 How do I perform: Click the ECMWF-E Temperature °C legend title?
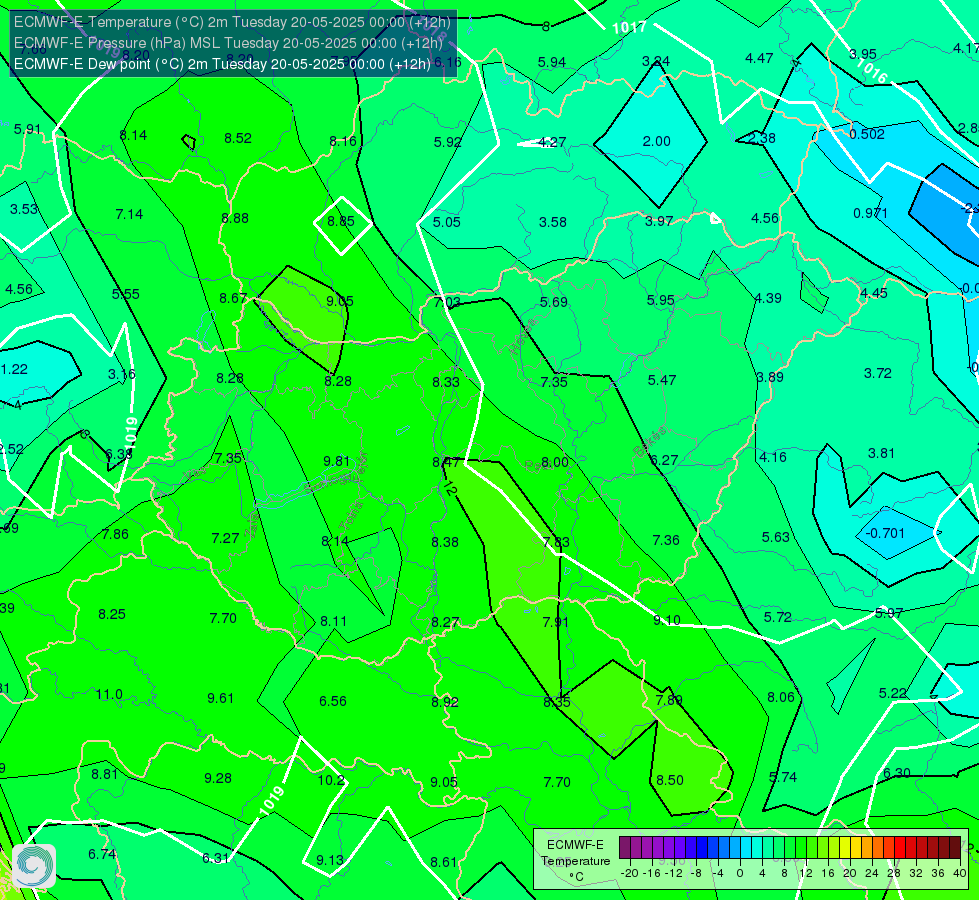[575, 861]
